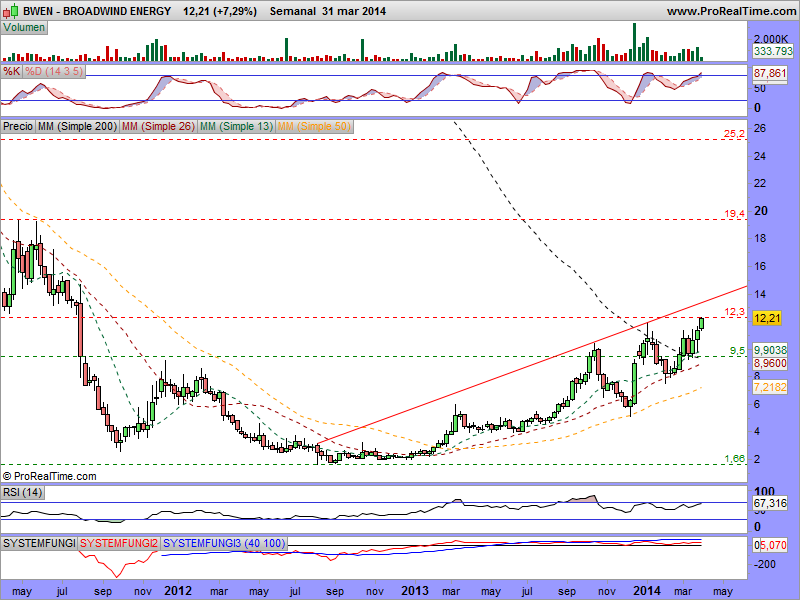
Task: Click the BWEN - BROADWIND ENERGY title
Action: [x=97, y=11]
